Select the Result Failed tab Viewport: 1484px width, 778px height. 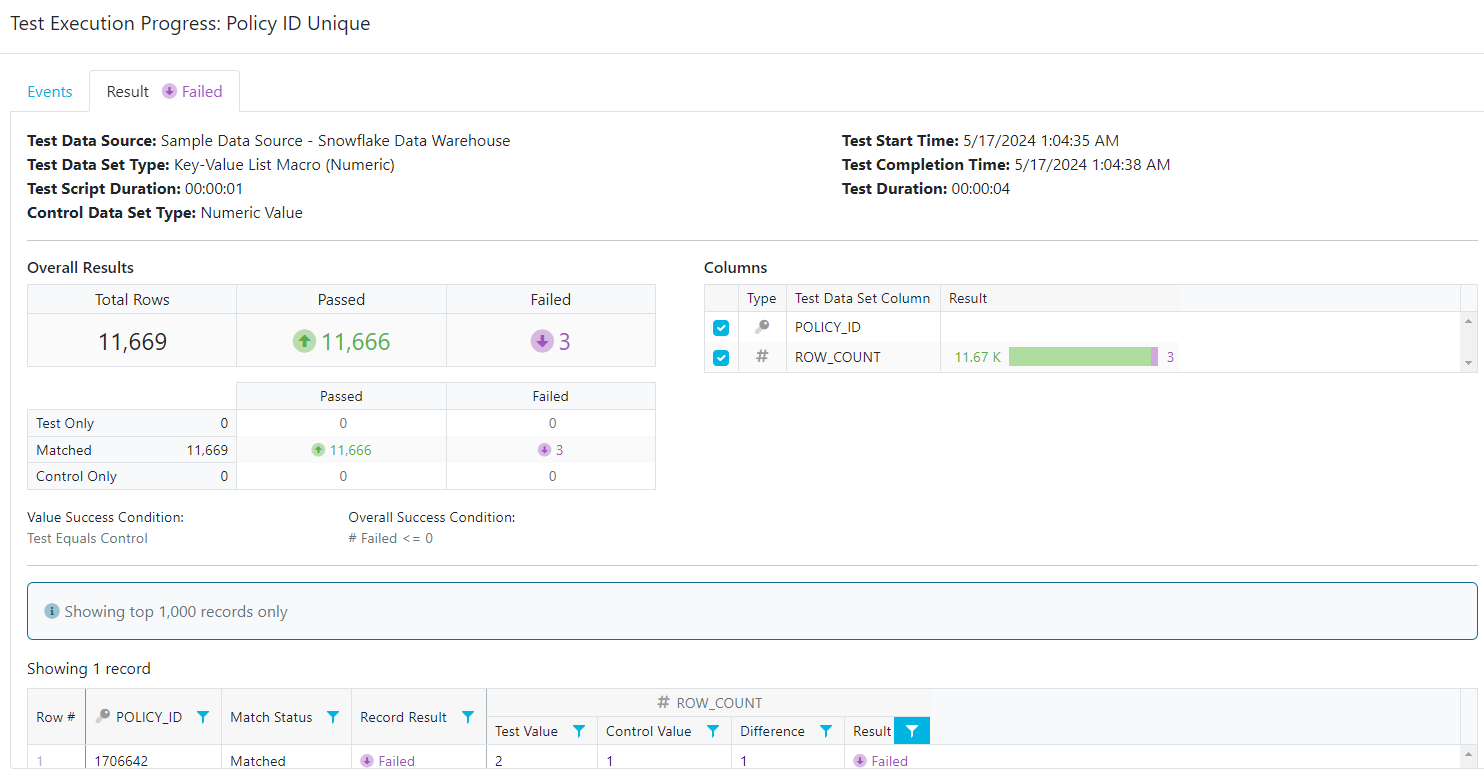point(164,92)
